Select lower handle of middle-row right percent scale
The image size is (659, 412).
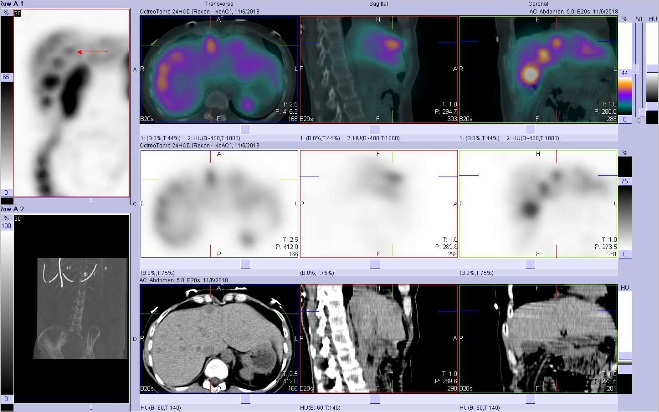[625, 254]
